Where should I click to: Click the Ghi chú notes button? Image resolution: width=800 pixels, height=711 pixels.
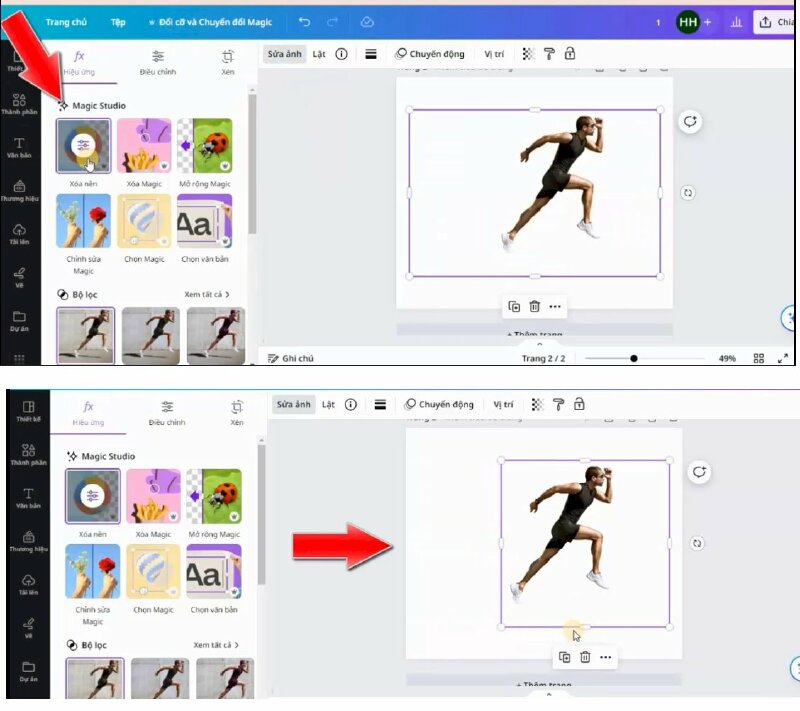(x=291, y=358)
